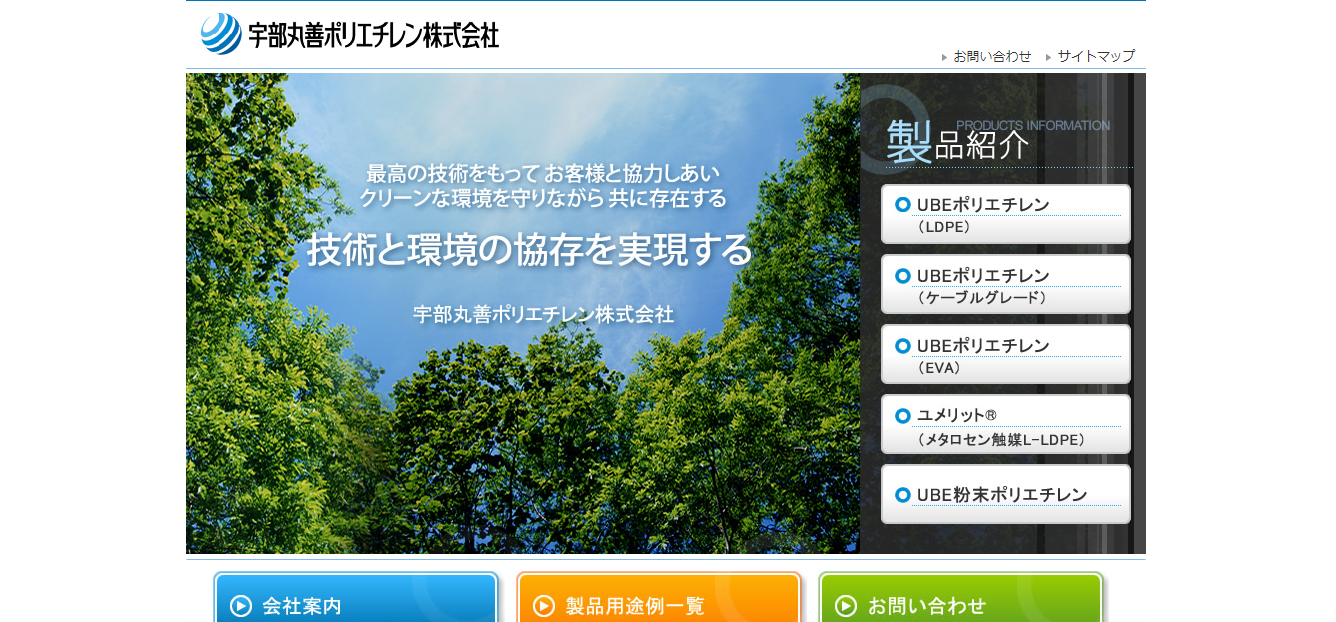This screenshot has width=1336, height=622.
Task: Click the arrow icon beside サイトマップ
Action: (1048, 57)
